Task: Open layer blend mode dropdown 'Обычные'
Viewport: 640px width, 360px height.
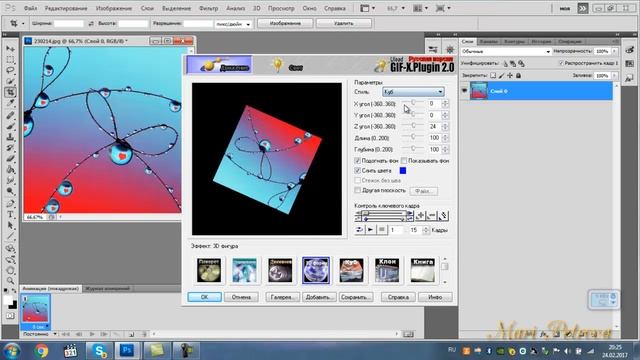Action: tap(506, 51)
